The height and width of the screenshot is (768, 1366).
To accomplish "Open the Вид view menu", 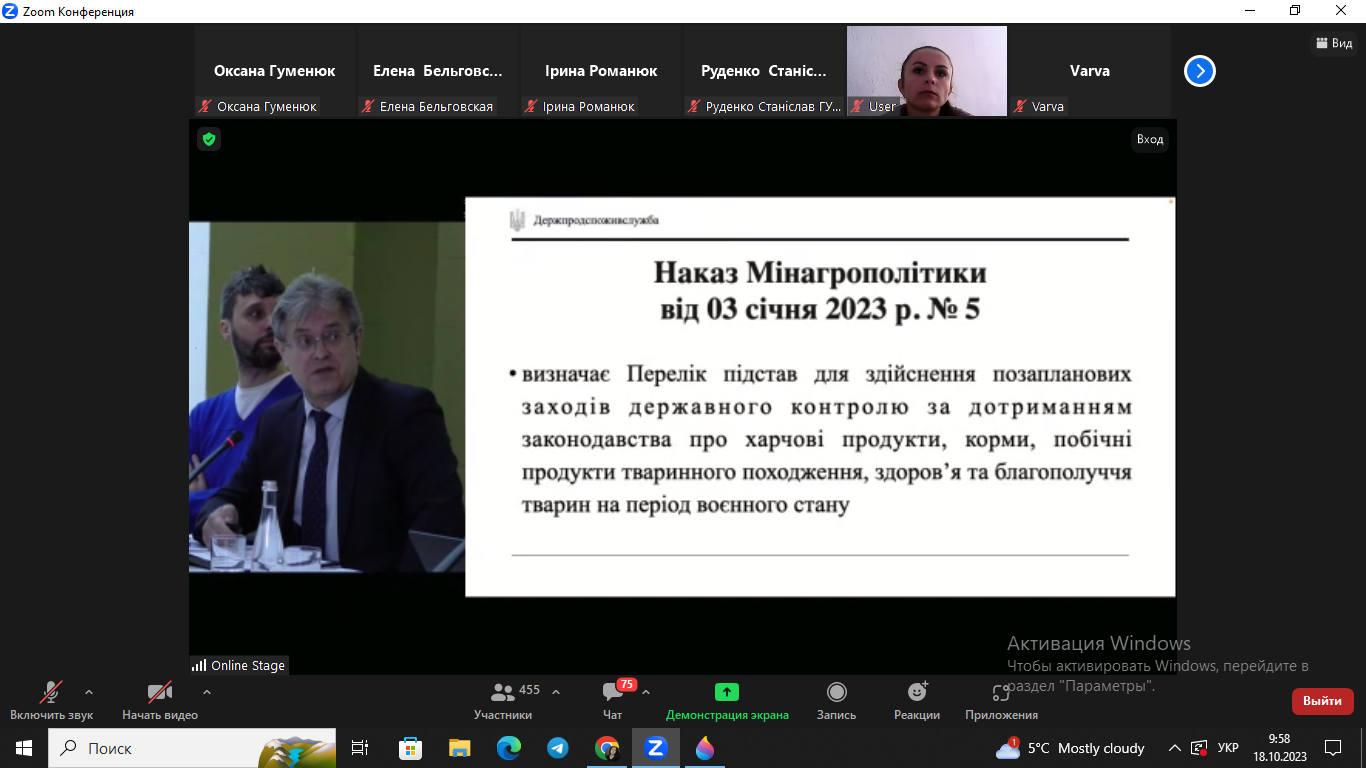I will (1335, 43).
